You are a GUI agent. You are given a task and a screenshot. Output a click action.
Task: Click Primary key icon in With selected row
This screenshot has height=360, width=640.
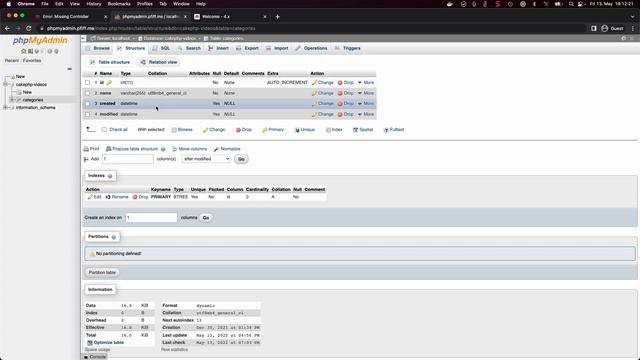(x=264, y=130)
